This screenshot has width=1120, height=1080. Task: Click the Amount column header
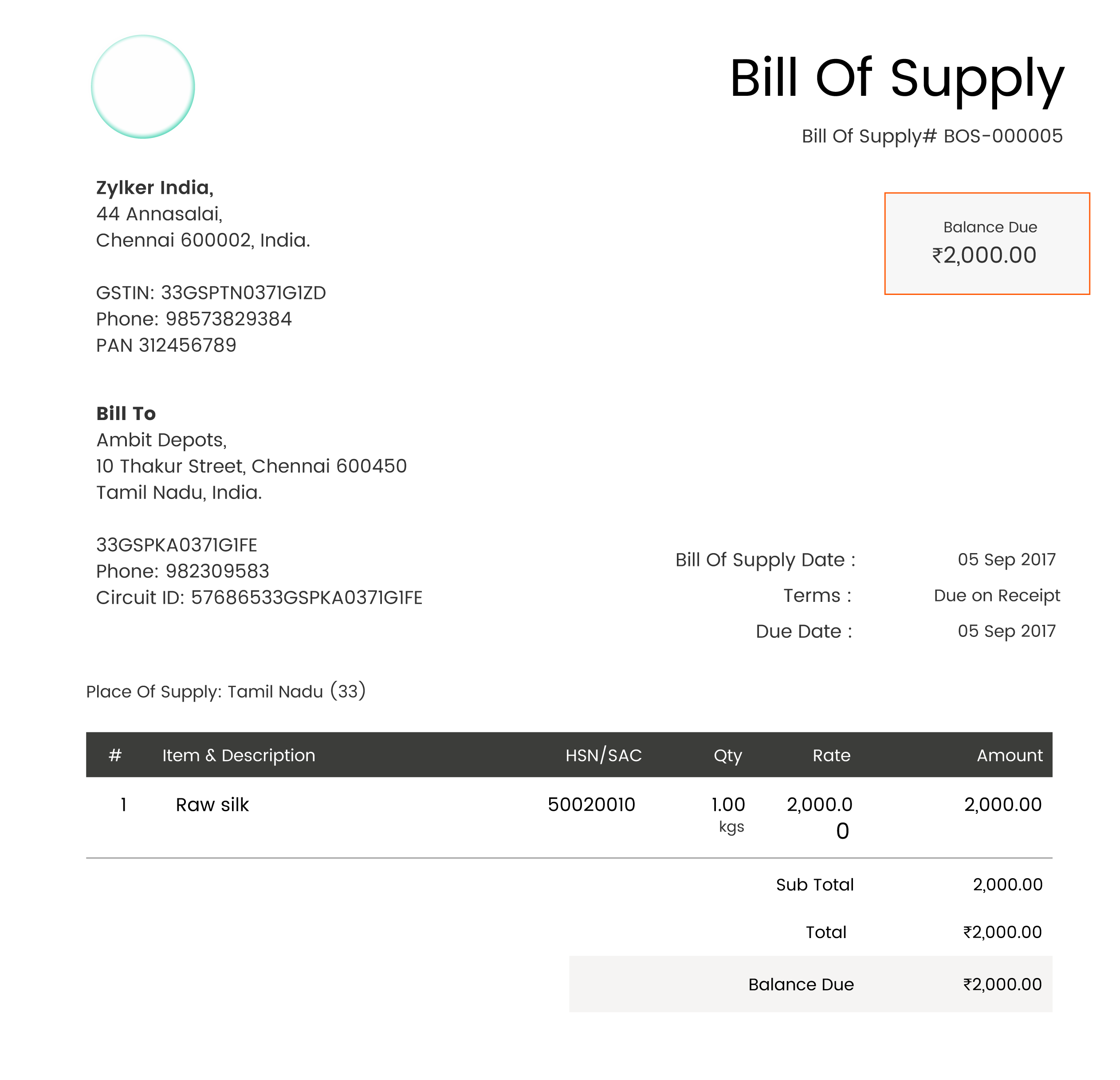pos(1009,755)
